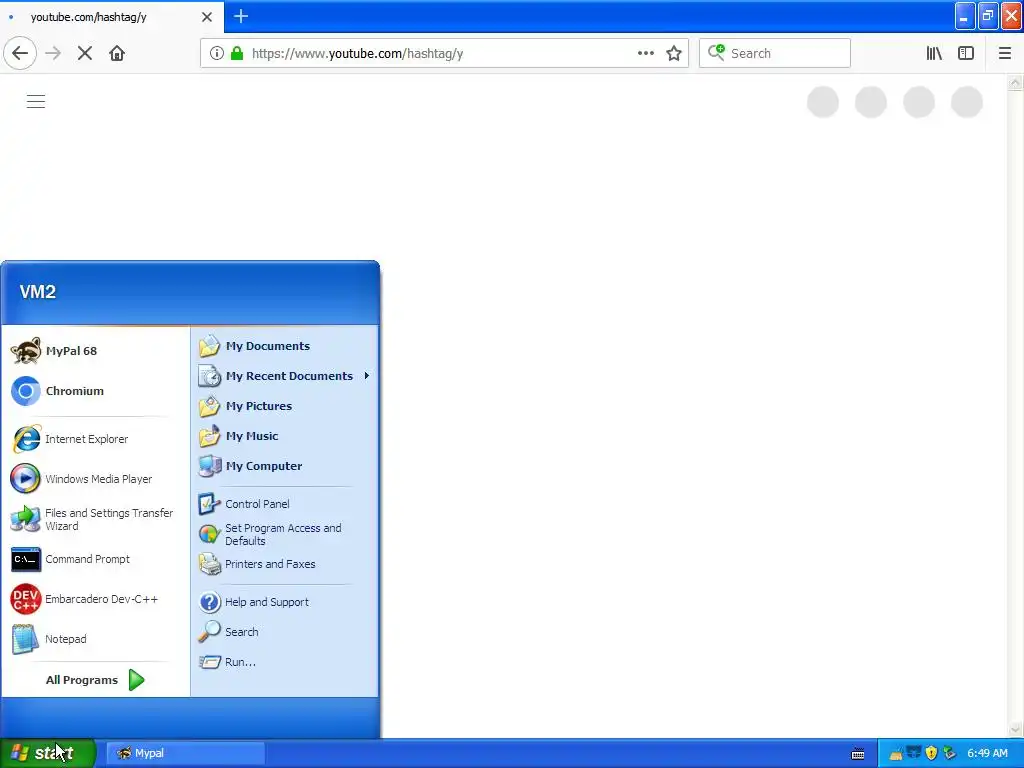Open Notepad
1024x768 pixels.
(95, 639)
